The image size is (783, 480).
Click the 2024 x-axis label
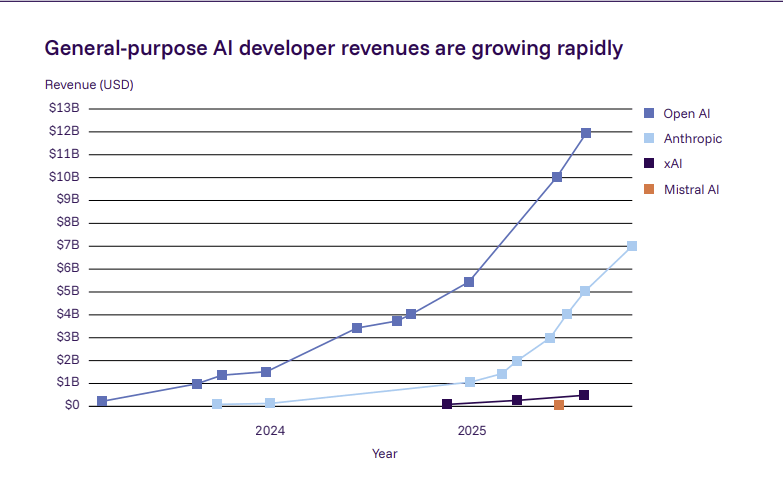(x=270, y=432)
